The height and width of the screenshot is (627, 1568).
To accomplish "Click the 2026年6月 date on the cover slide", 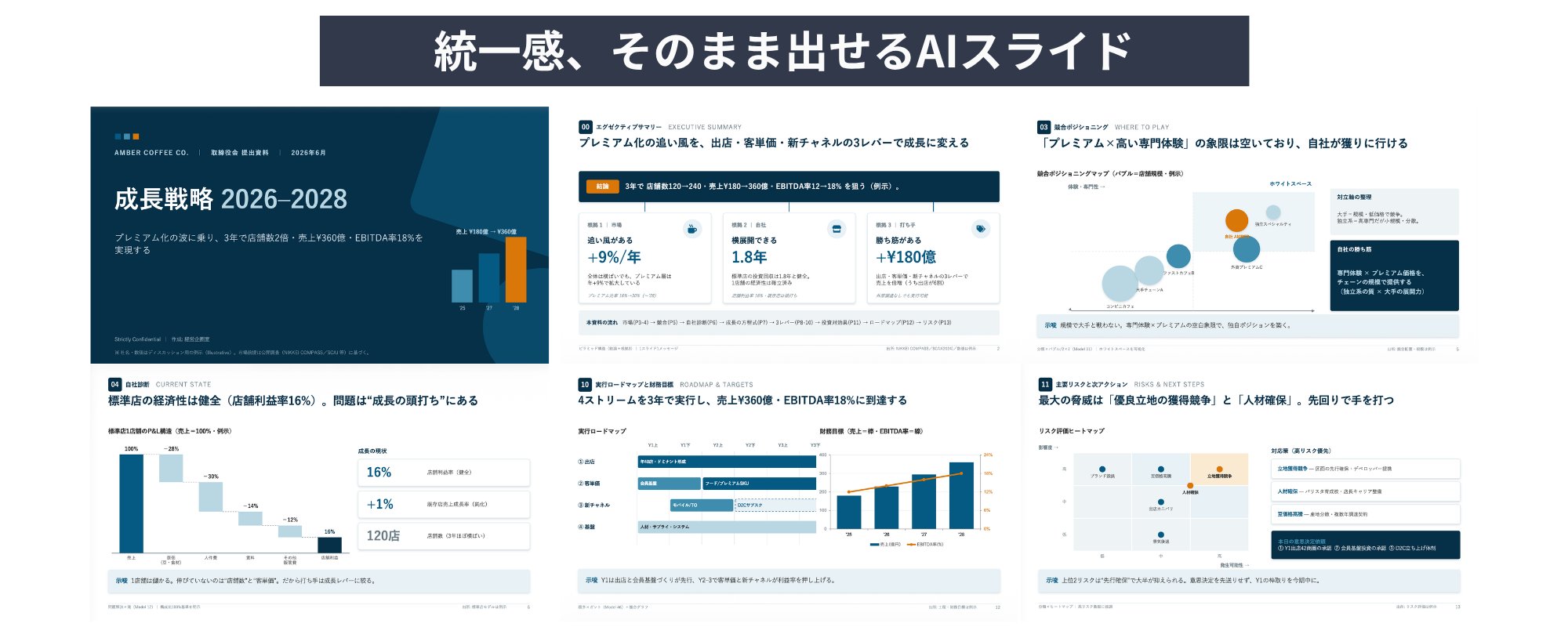I will 308,153.
